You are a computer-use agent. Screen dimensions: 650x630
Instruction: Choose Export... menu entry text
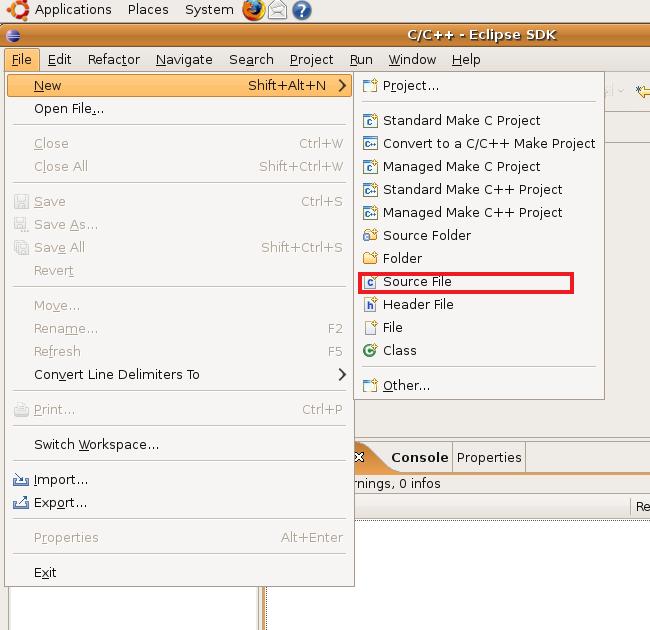(x=61, y=503)
